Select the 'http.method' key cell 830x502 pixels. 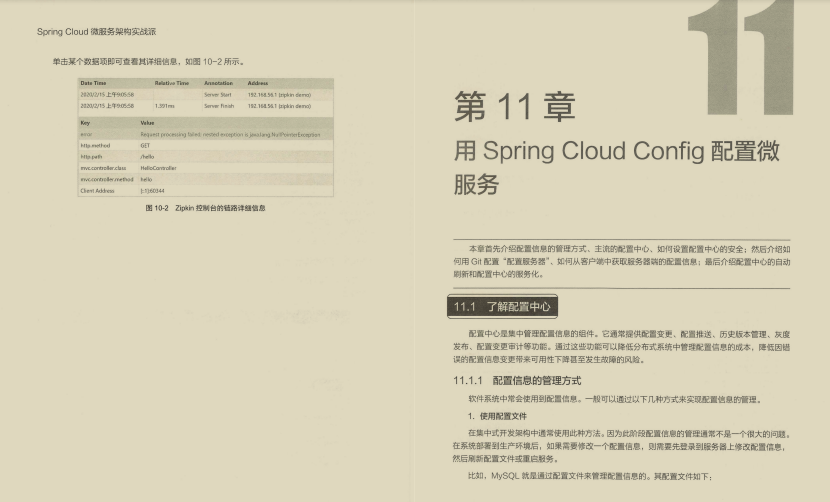click(95, 145)
